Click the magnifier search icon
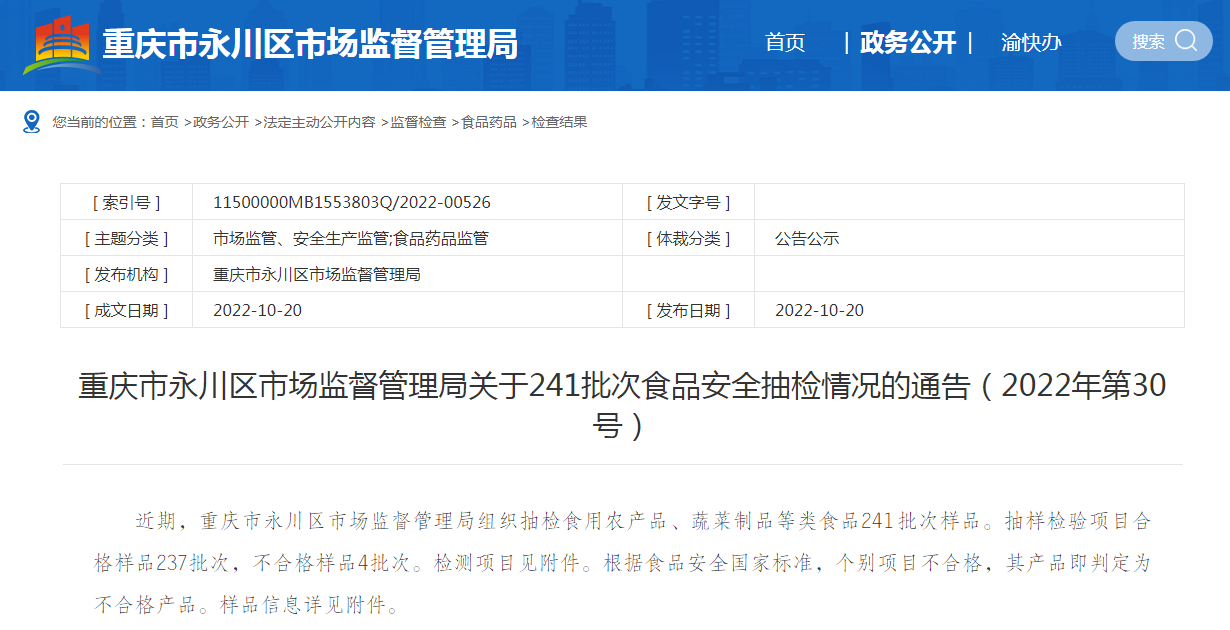The image size is (1230, 630). point(1186,41)
